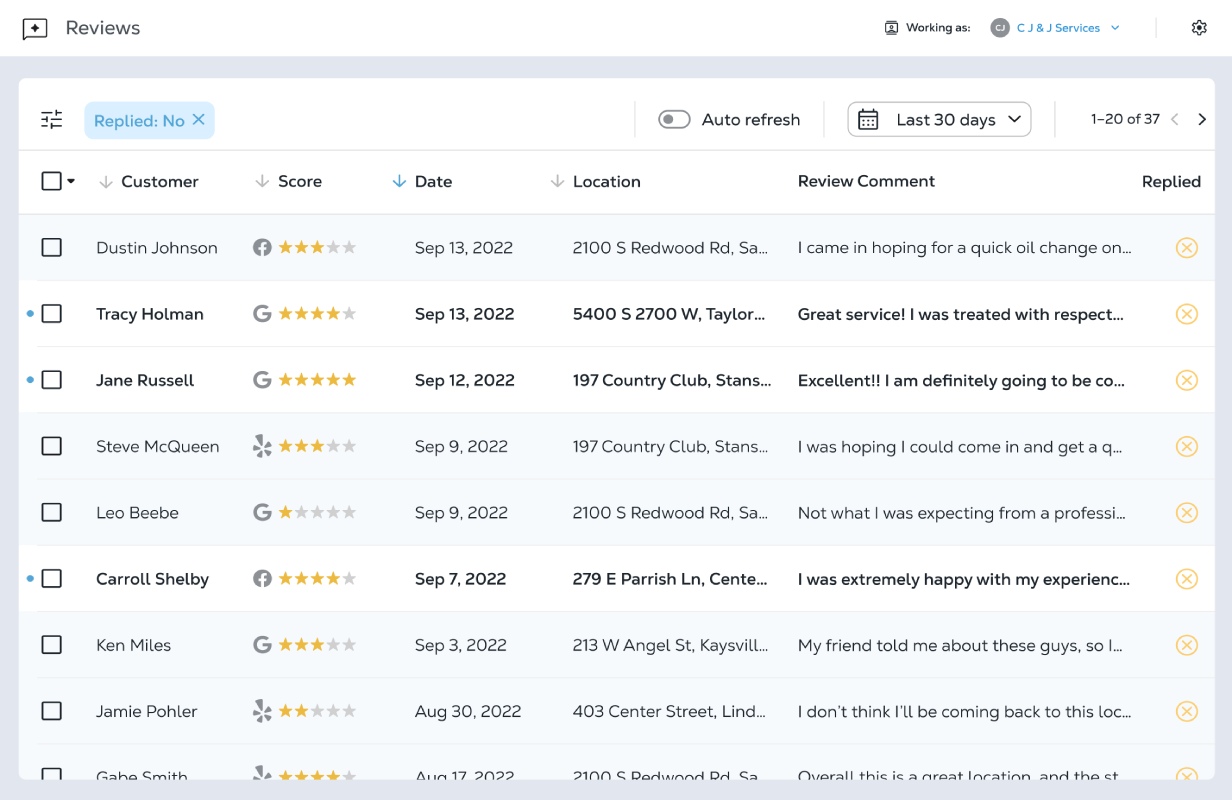
Task: Click not-replied icon for Carroll Shelby
Action: pos(1187,578)
